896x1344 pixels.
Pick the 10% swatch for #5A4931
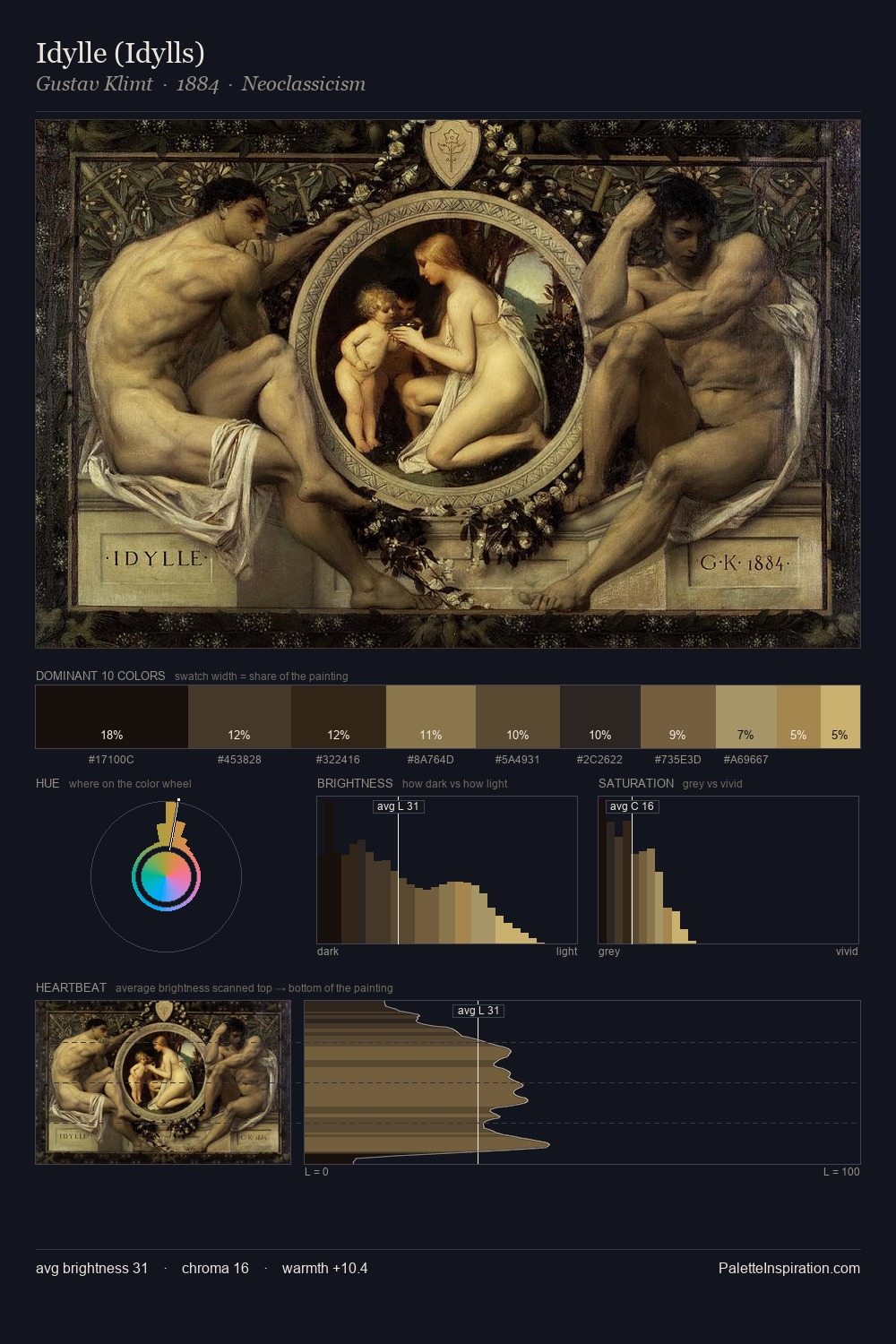click(518, 717)
